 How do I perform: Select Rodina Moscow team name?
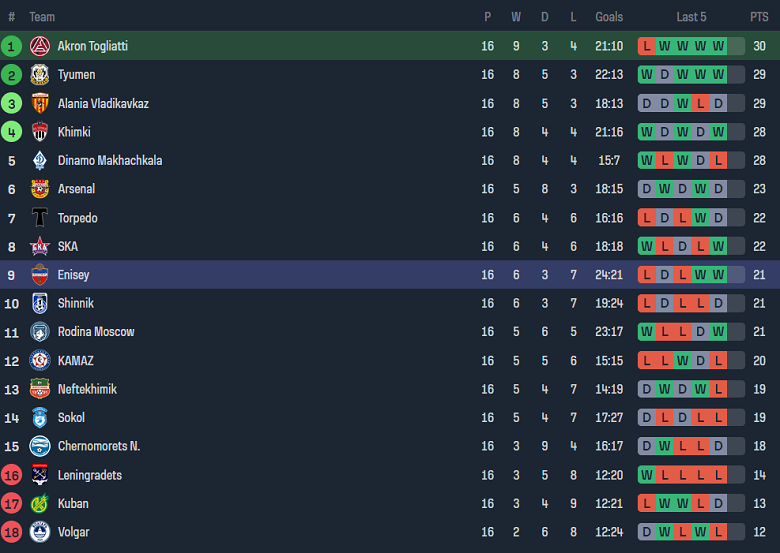point(96,332)
